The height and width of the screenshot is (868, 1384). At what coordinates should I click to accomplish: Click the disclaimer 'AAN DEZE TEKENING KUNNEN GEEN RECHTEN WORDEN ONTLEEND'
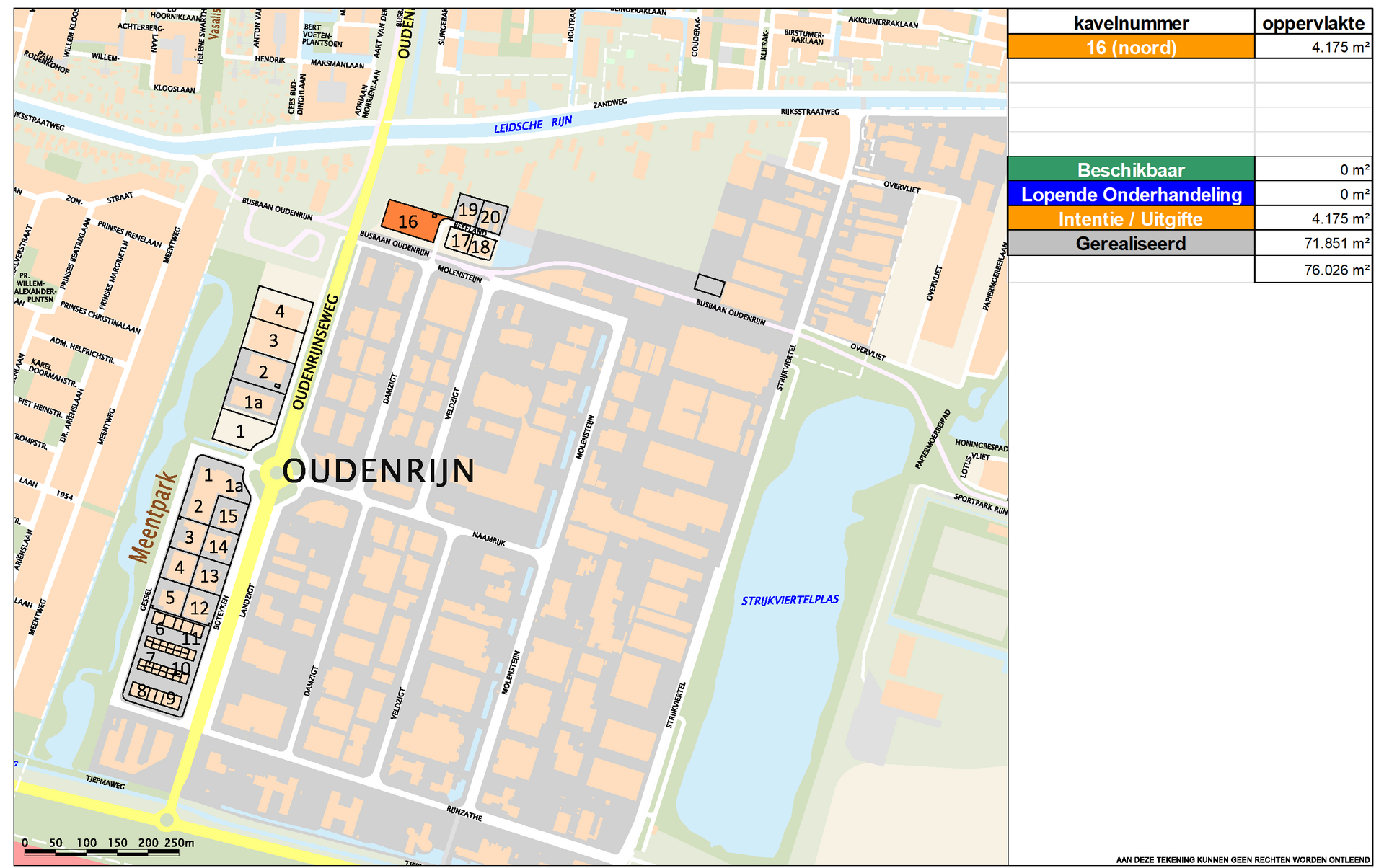pyautogui.click(x=1242, y=859)
